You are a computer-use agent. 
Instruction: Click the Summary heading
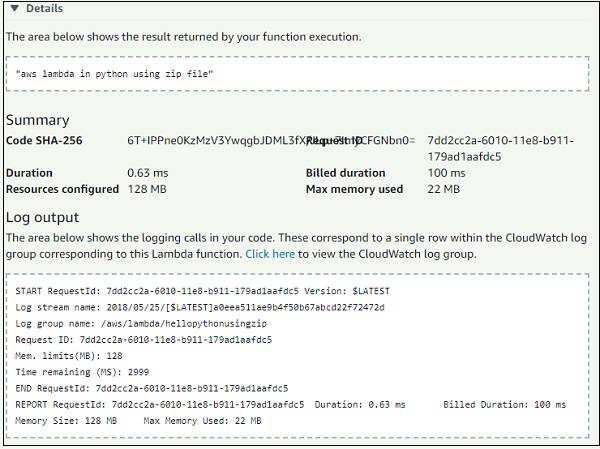click(38, 120)
